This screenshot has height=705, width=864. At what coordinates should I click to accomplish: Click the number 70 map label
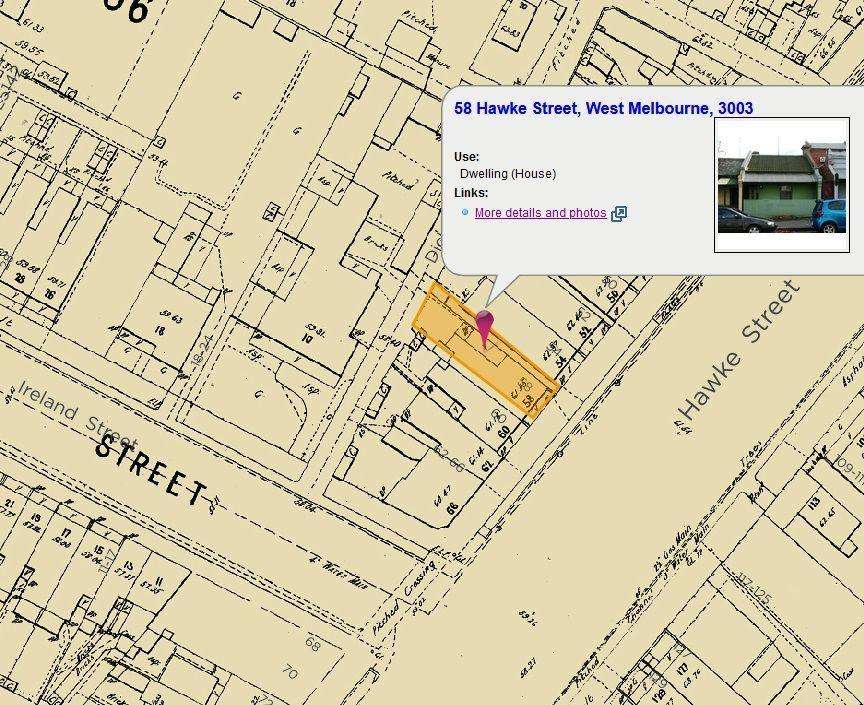(x=290, y=672)
